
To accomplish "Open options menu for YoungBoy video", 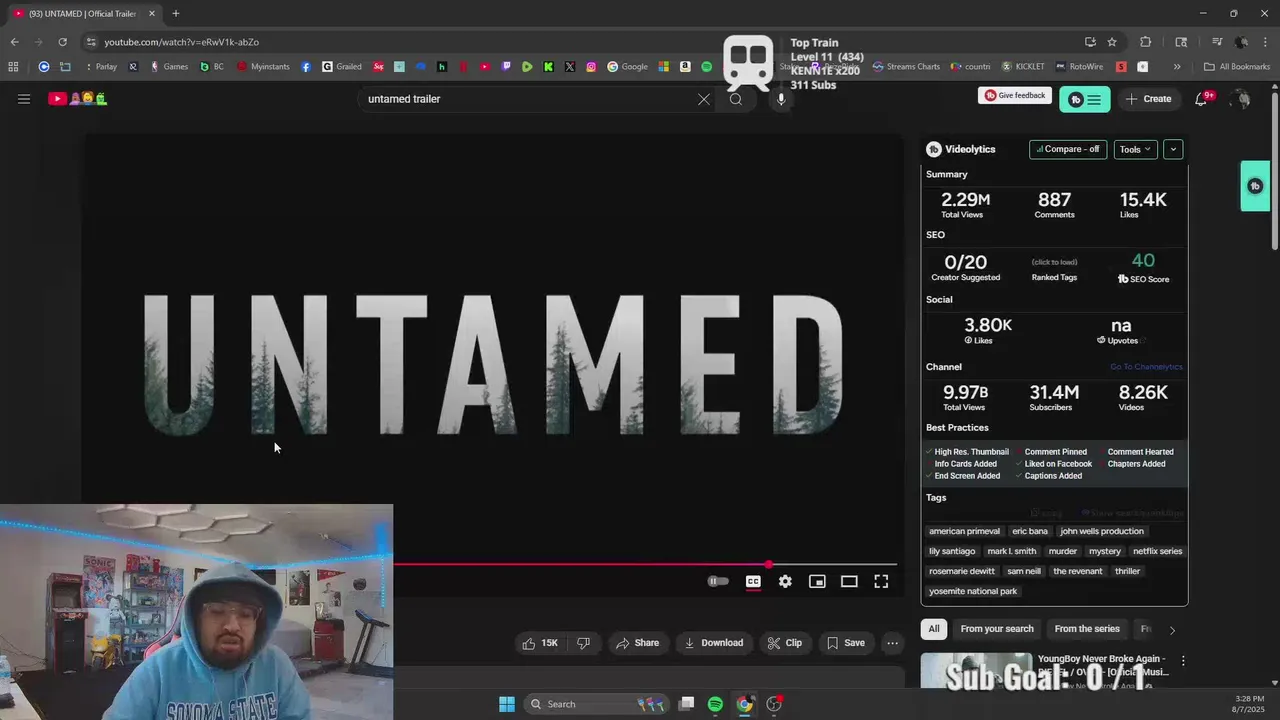I will (1183, 661).
